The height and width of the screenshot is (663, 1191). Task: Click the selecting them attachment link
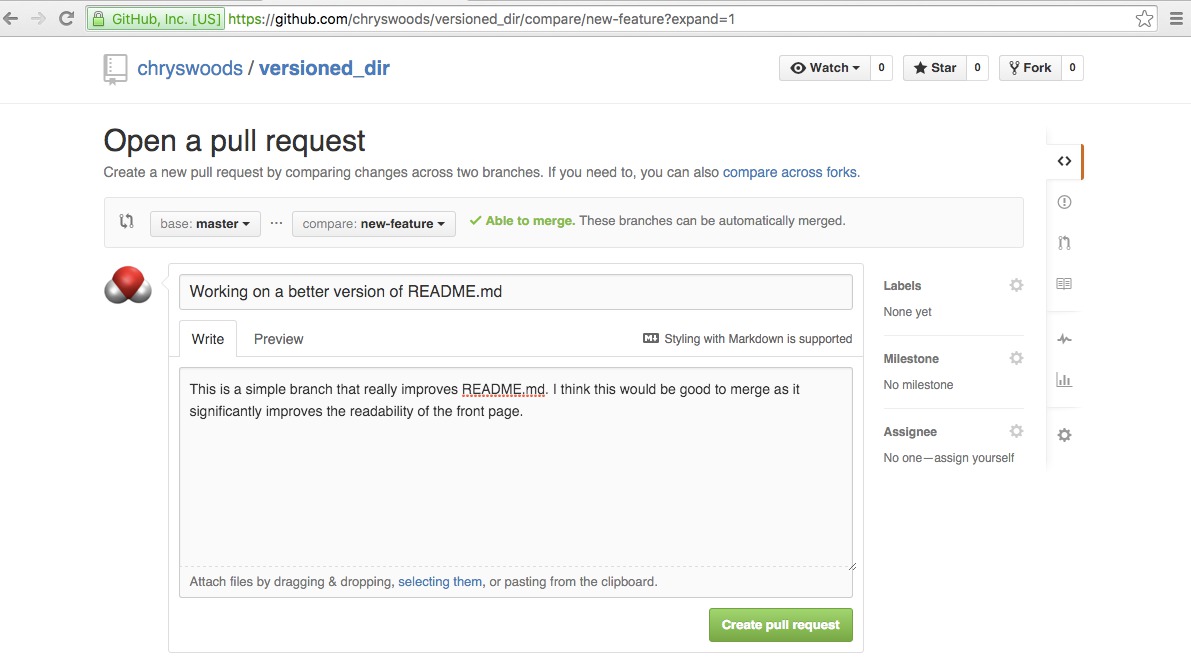click(440, 582)
